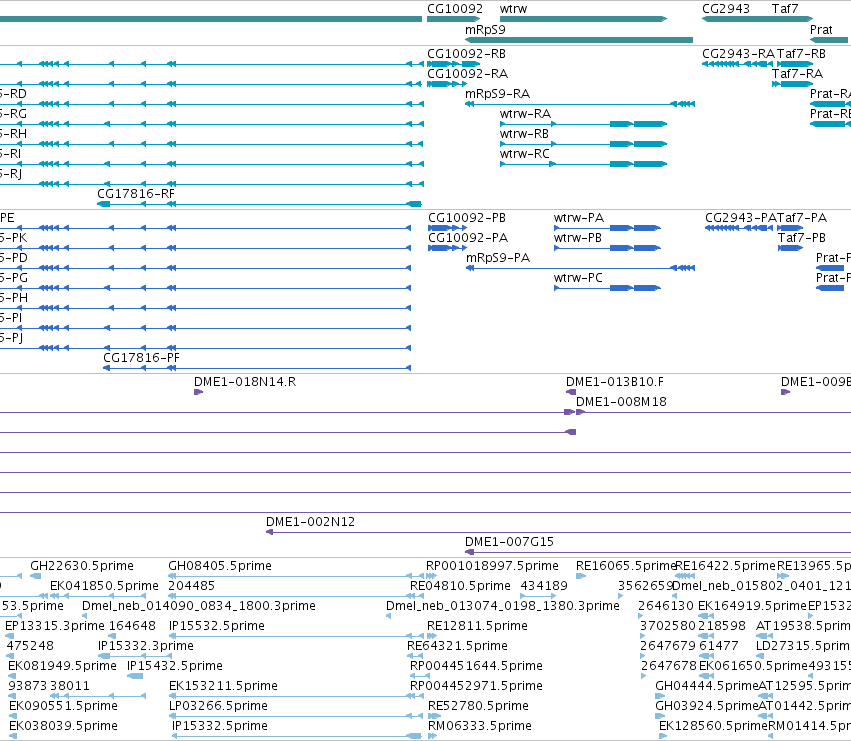Screen dimensions: 851x741
Task: Select the RP001018997.5prime EST label
Action: 492,566
